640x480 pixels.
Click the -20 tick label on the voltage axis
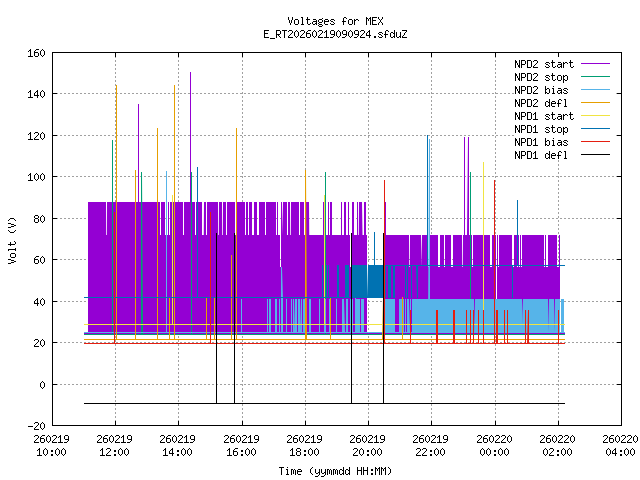pyautogui.click(x=32, y=426)
